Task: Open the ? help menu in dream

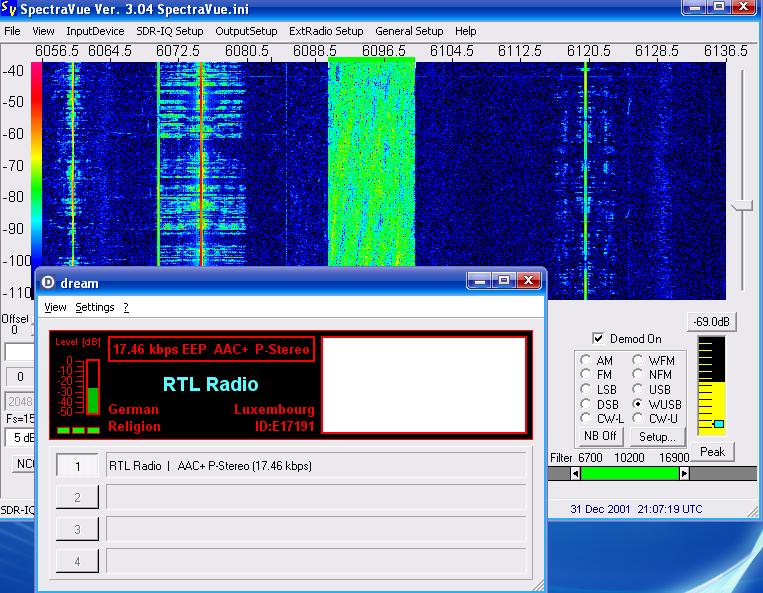Action: 126,307
